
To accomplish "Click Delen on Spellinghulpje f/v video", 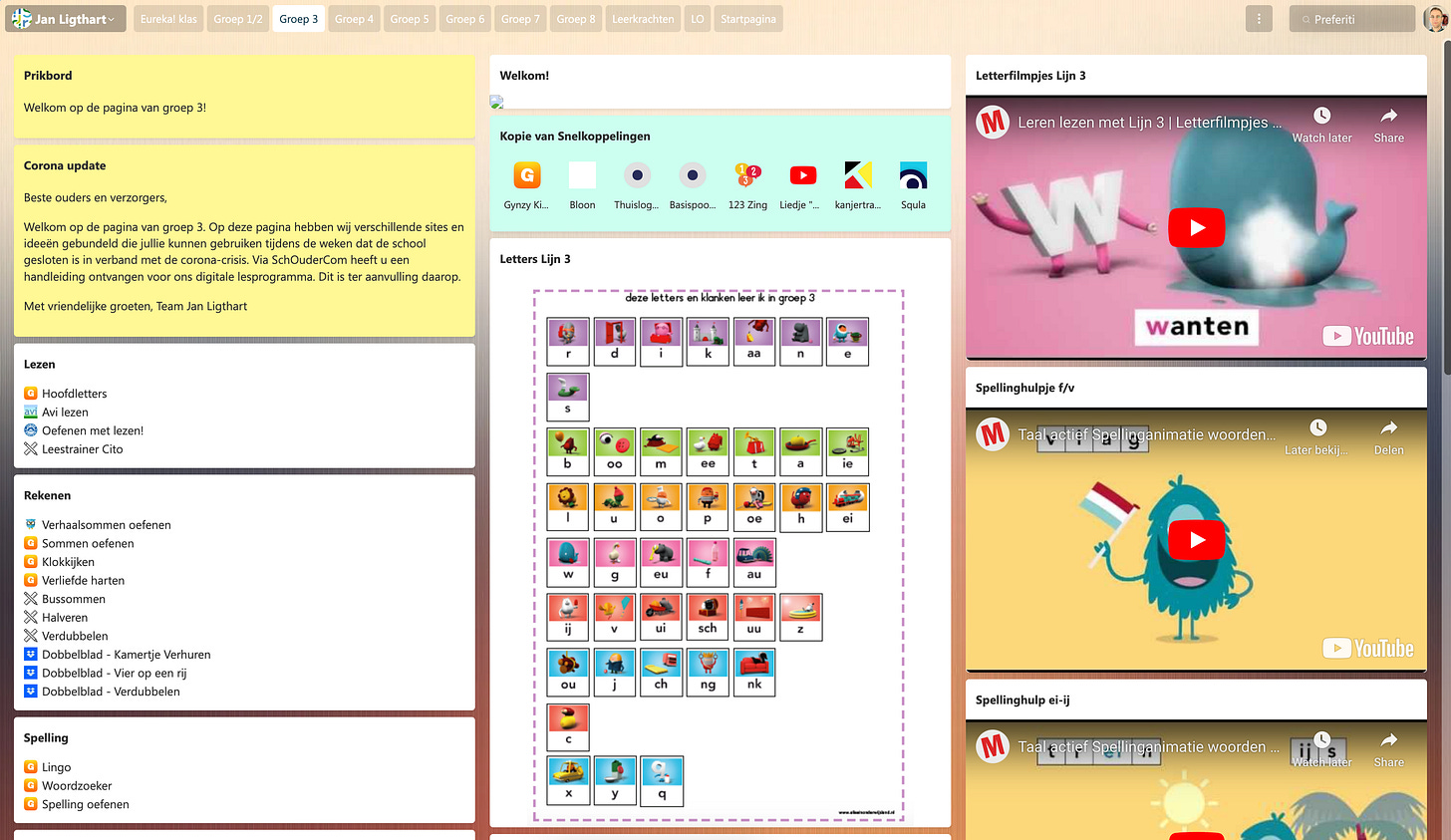I will coord(1388,436).
